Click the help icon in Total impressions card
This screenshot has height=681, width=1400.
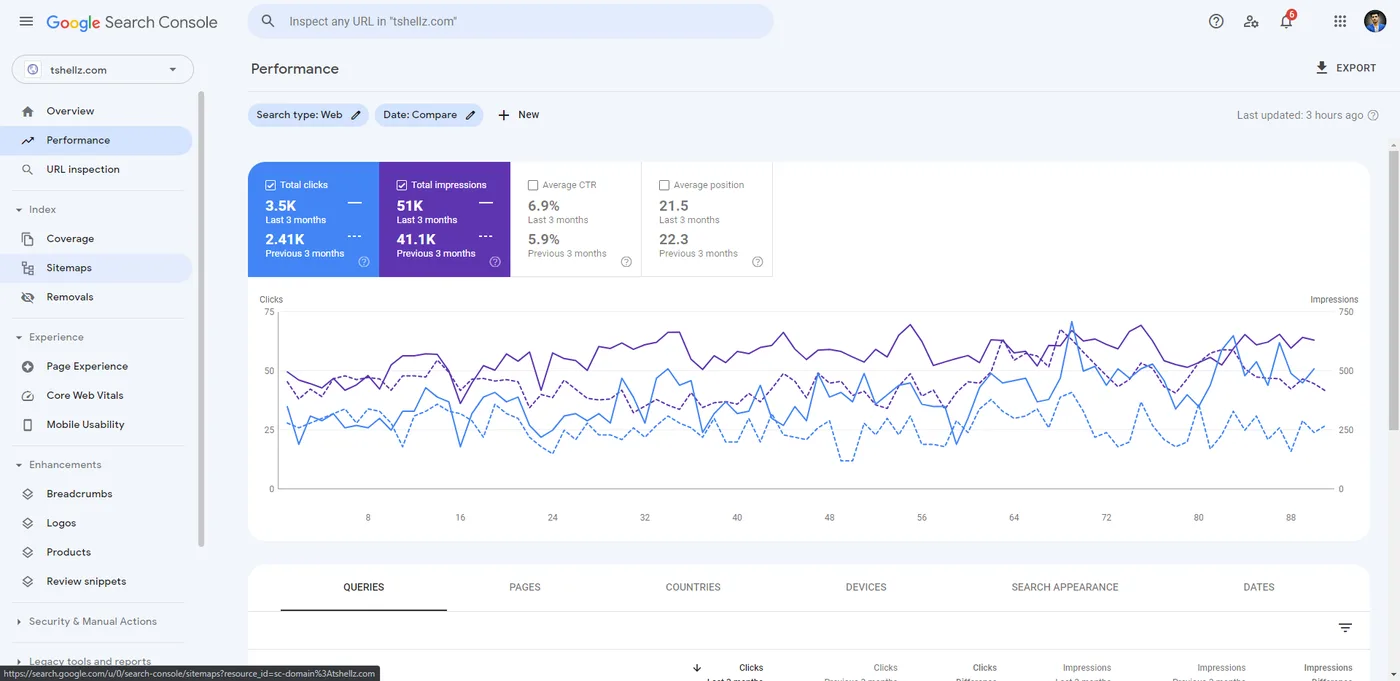pyautogui.click(x=495, y=262)
